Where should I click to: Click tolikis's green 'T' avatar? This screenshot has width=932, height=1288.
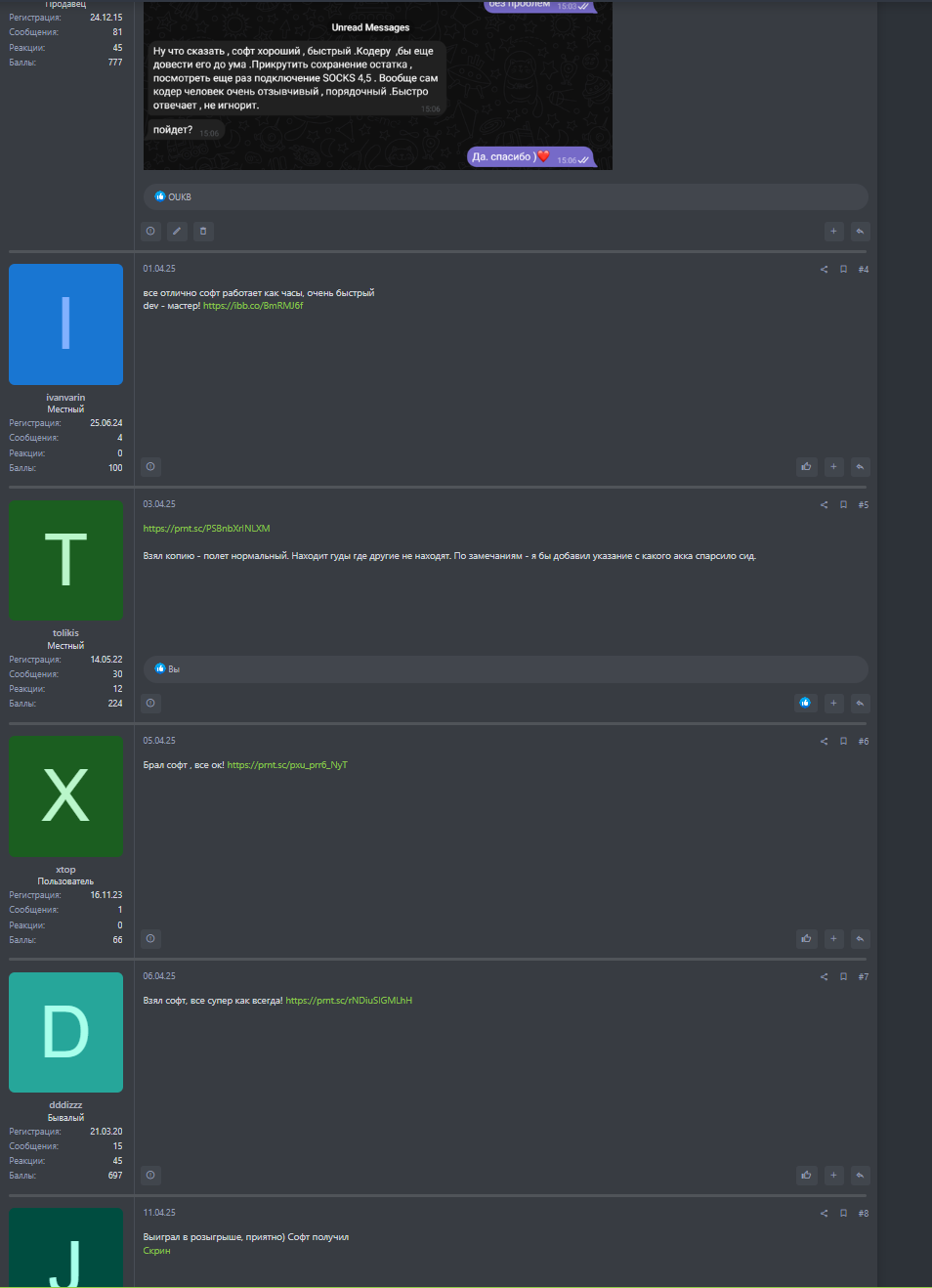pyautogui.click(x=65, y=560)
